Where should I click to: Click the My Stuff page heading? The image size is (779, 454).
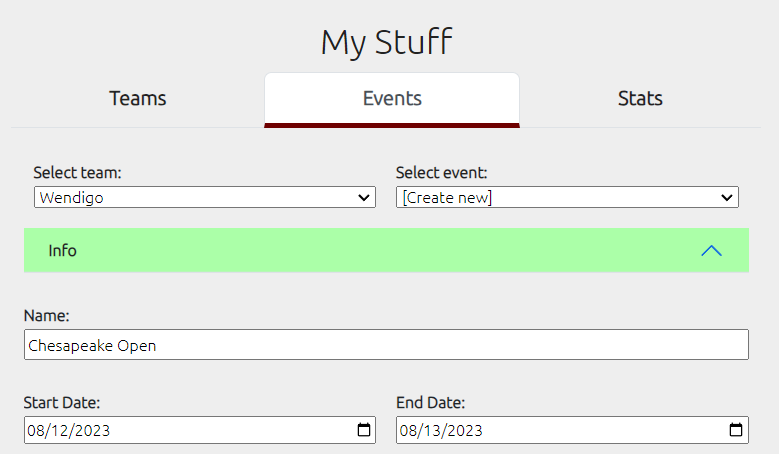click(387, 43)
